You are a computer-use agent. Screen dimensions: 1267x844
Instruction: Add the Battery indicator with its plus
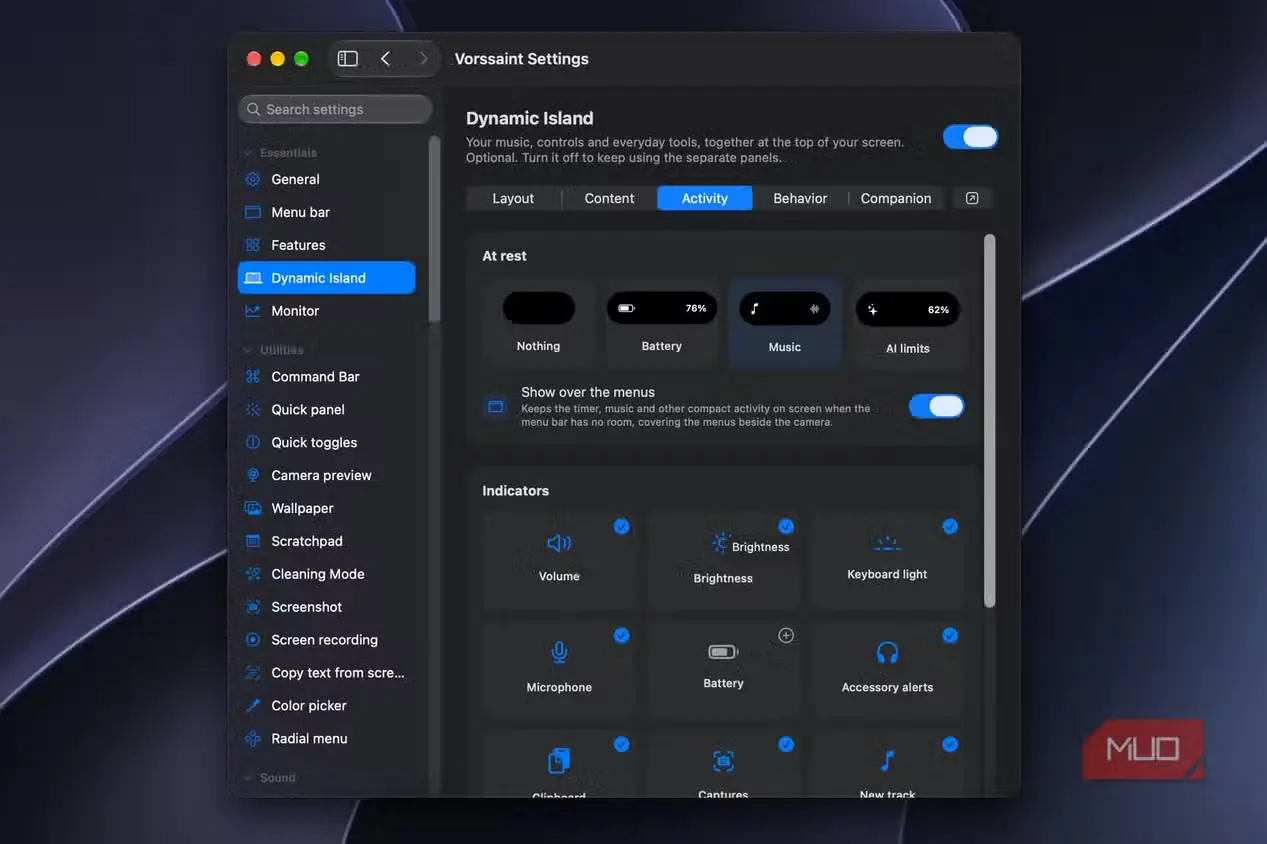[786, 636]
